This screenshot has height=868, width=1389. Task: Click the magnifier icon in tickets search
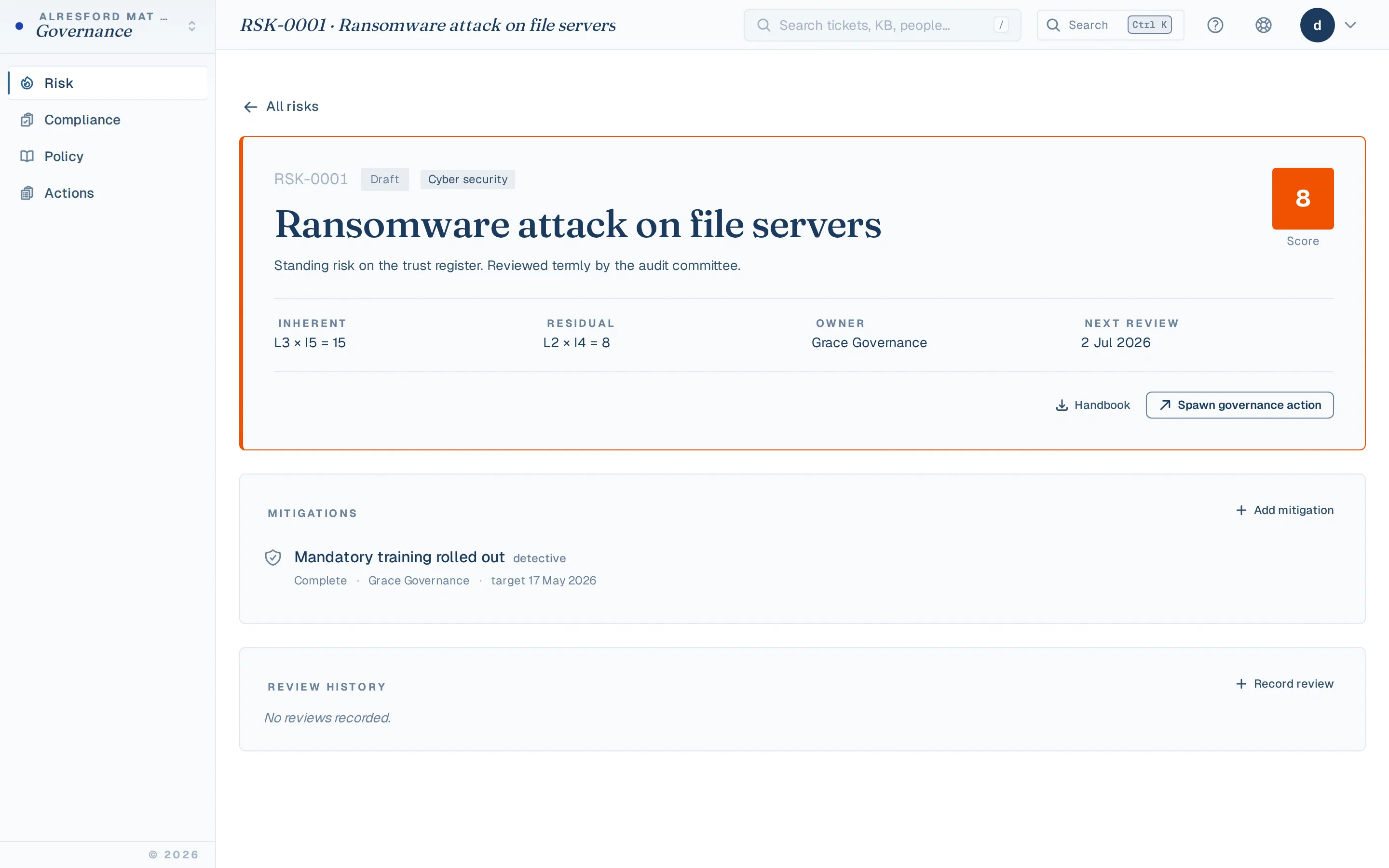click(763, 25)
